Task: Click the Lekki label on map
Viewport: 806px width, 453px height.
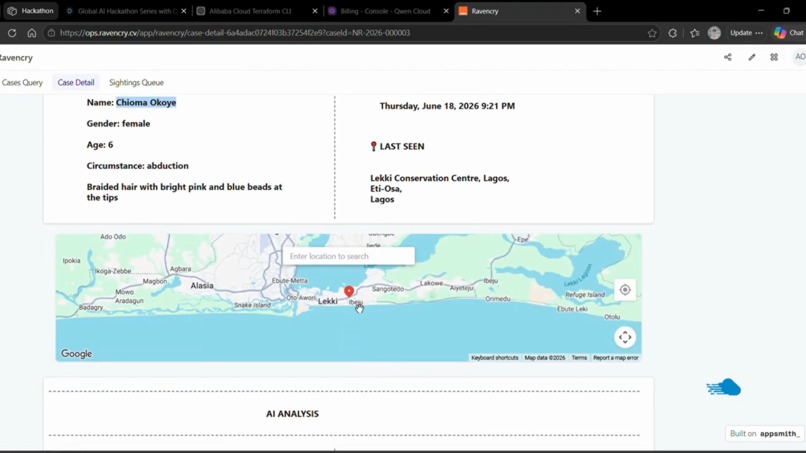Action: (x=327, y=301)
